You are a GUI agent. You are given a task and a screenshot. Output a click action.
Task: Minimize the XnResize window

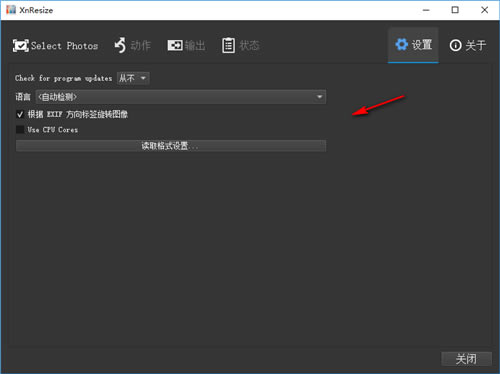426,10
